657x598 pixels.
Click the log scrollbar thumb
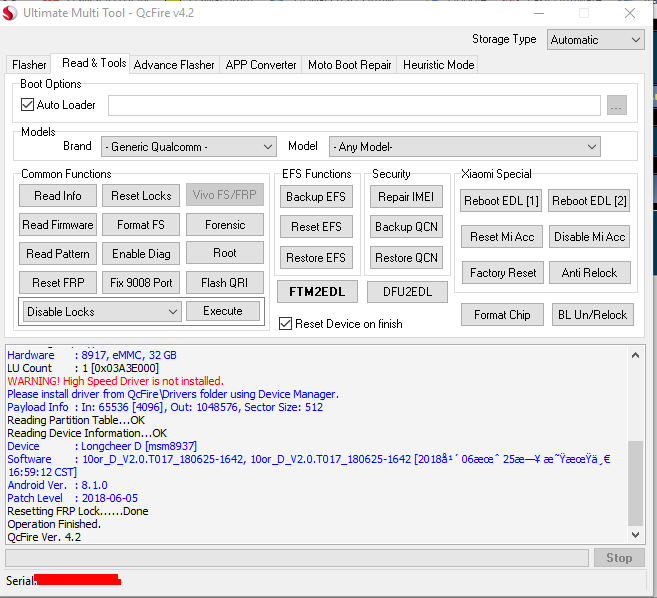(636, 483)
